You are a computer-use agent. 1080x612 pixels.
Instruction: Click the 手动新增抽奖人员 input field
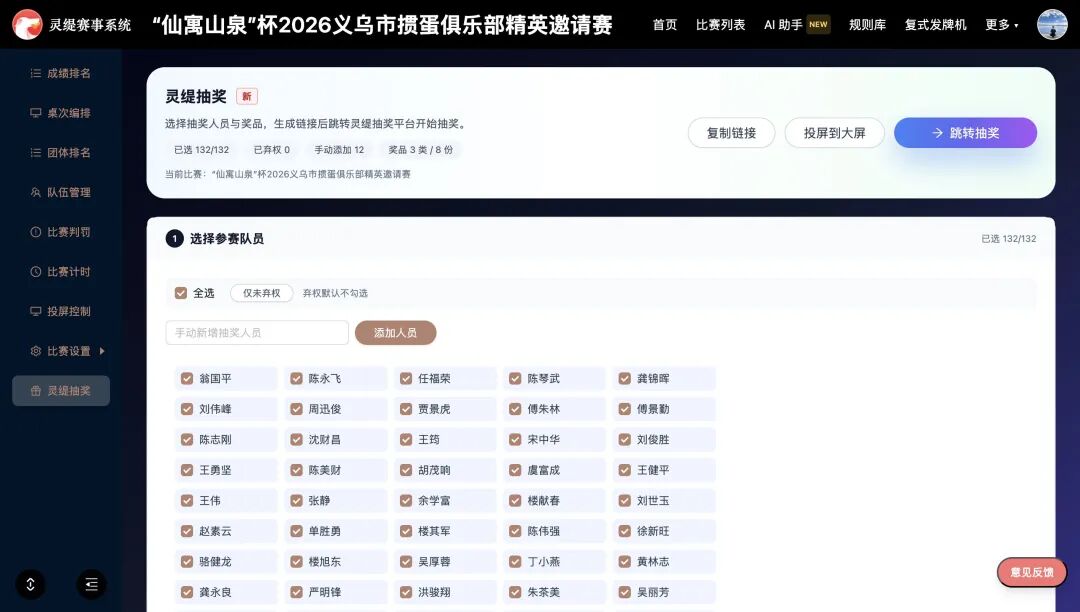257,333
